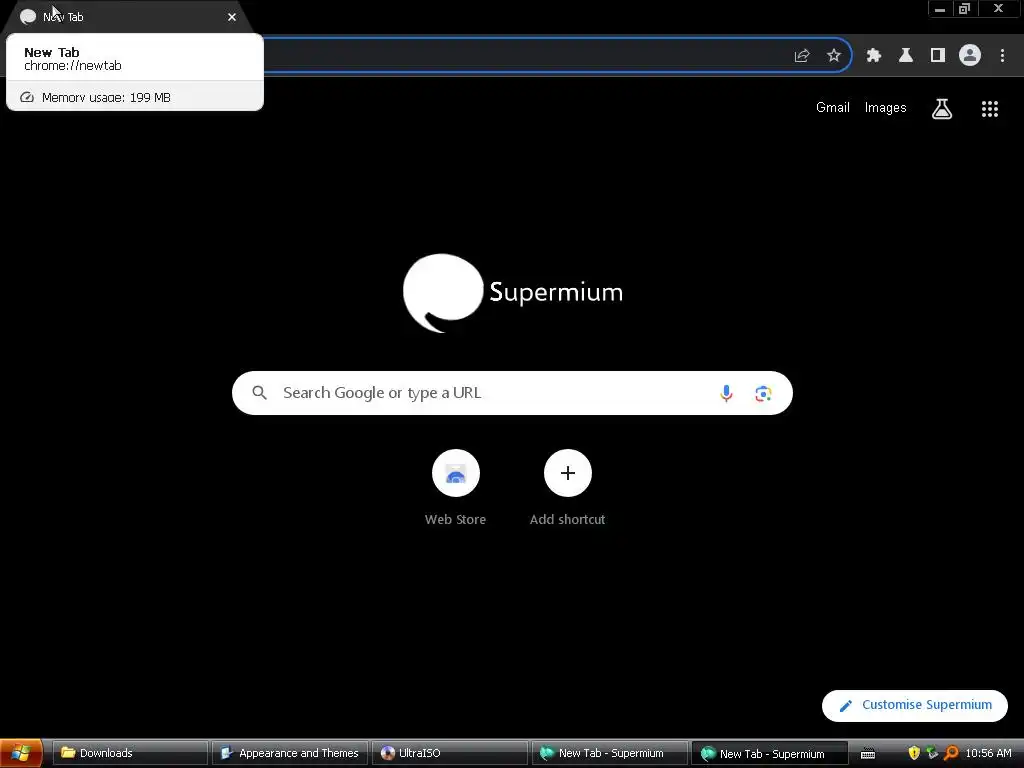
Task: Open the Web Store shortcut
Action: tap(455, 488)
